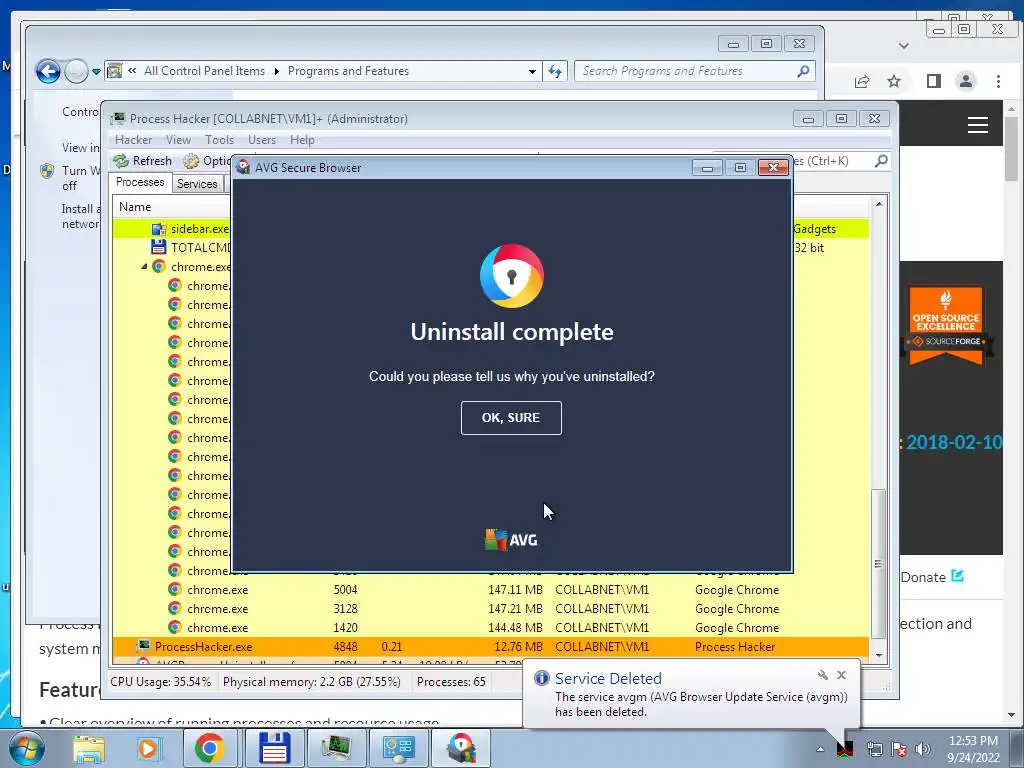The width and height of the screenshot is (1024, 768).
Task: Select chrome.exe with PID 1420
Action: pos(490,628)
